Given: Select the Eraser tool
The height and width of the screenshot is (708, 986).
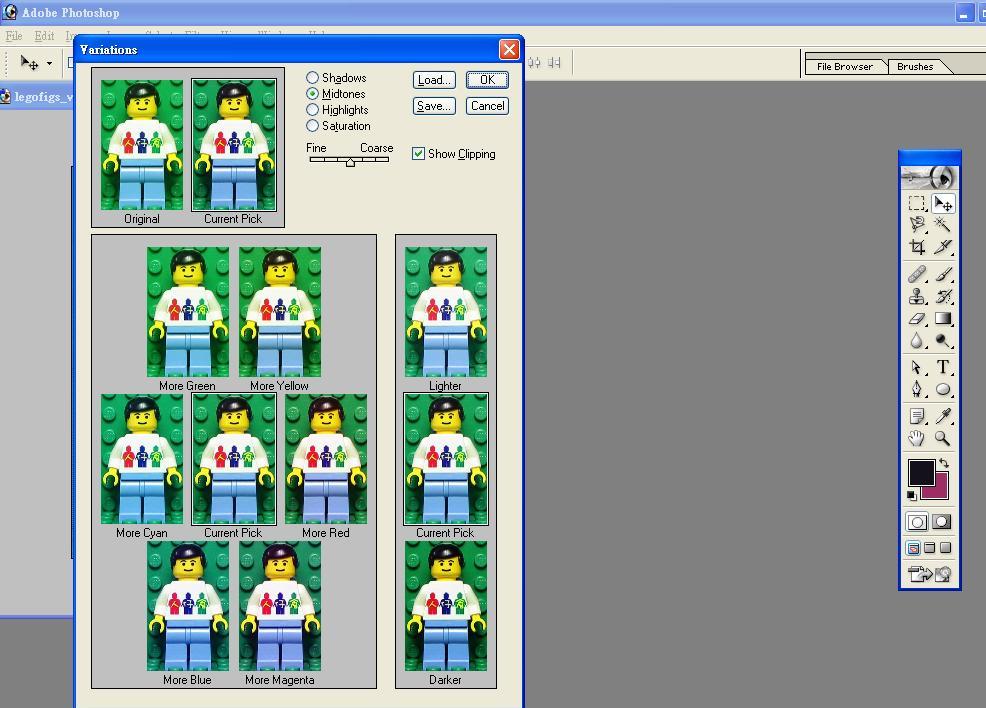Looking at the screenshot, I should [917, 318].
